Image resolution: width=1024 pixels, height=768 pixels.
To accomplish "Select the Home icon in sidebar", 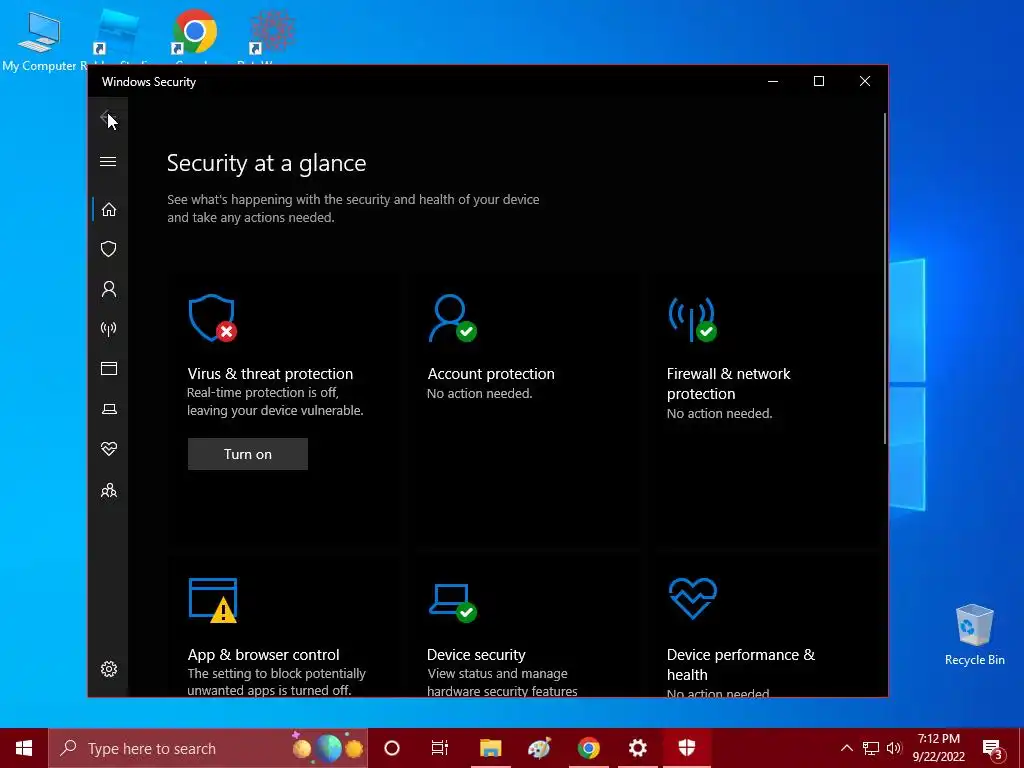I will (x=108, y=210).
